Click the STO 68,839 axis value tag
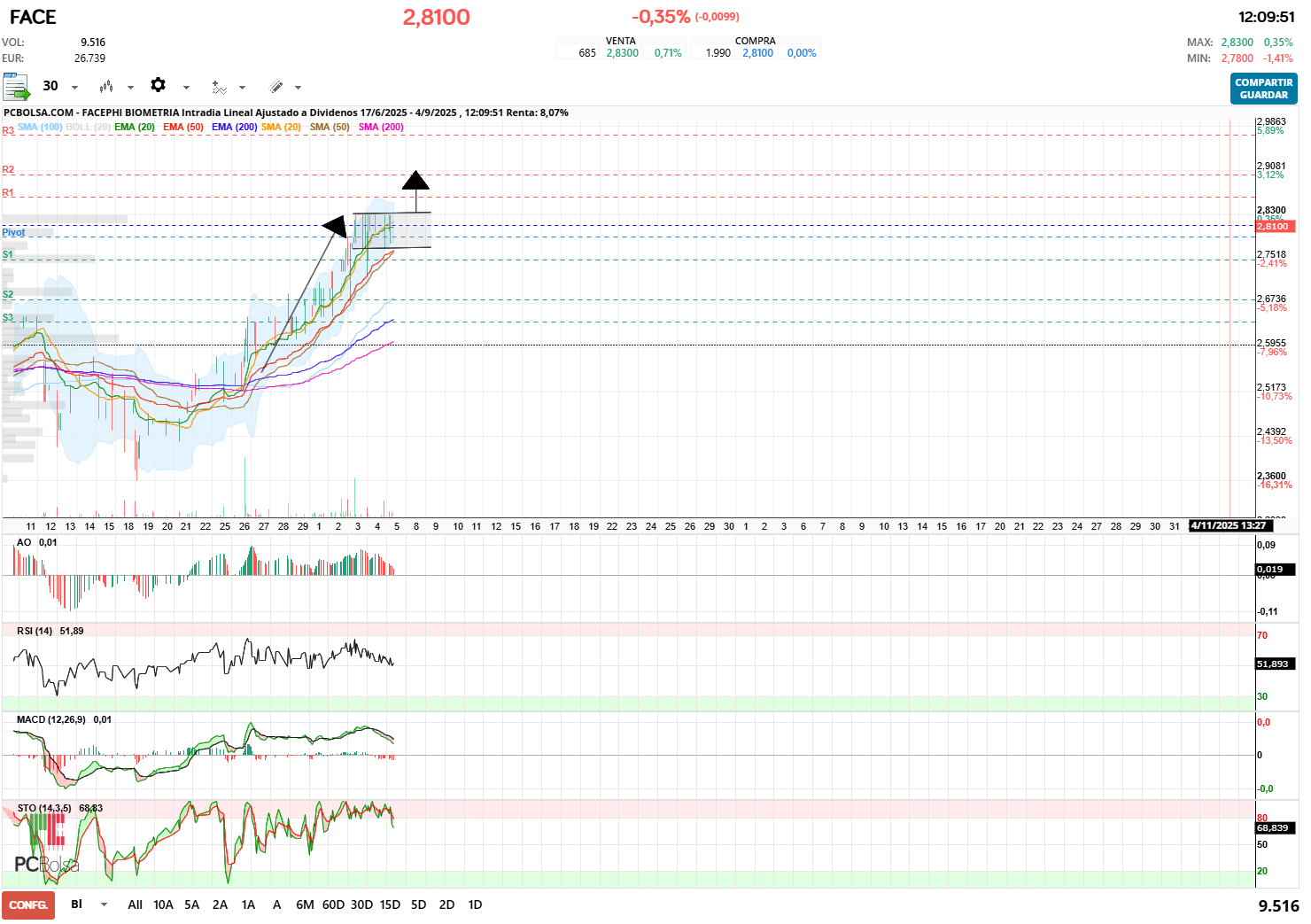 tap(1276, 827)
